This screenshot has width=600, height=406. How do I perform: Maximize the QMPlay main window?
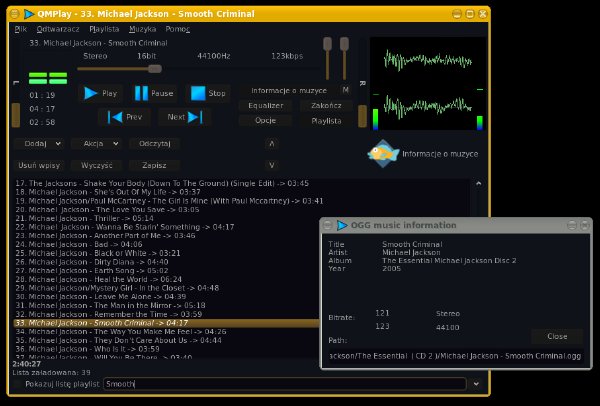[470, 14]
